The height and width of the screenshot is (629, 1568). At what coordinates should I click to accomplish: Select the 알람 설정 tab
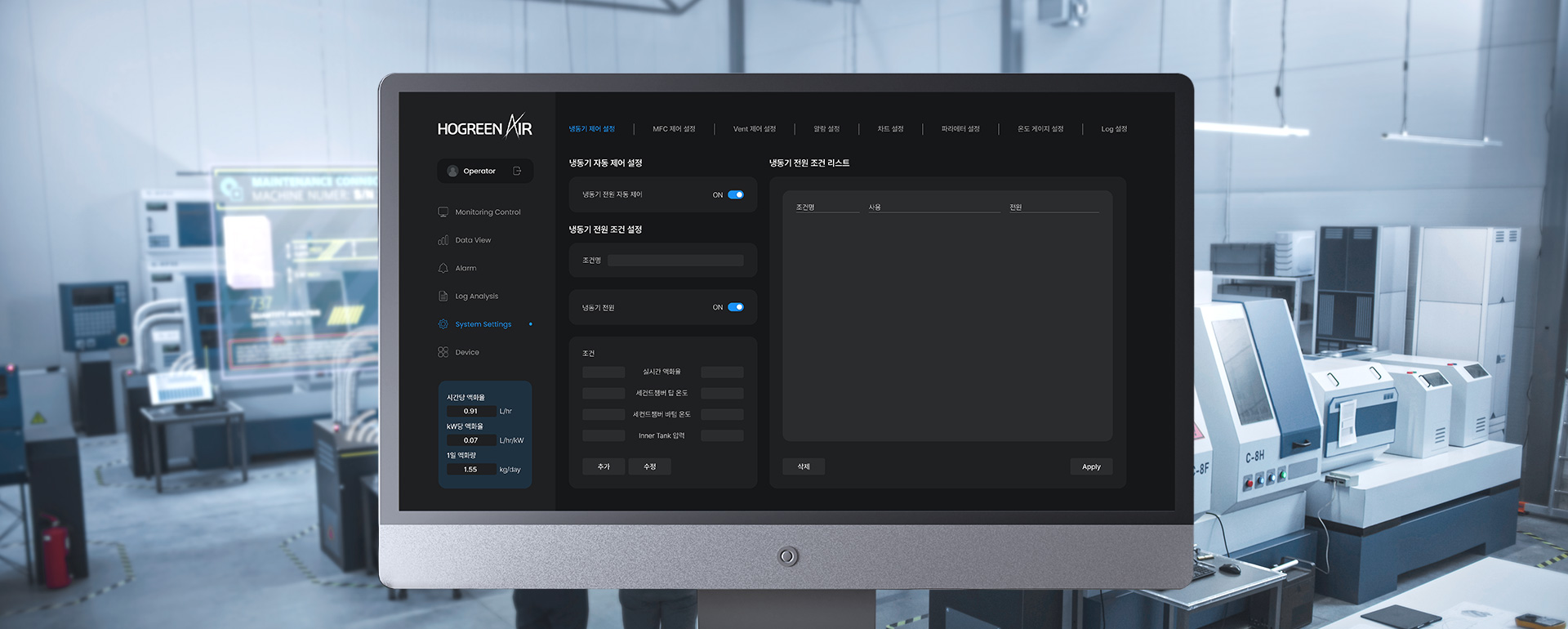826,129
